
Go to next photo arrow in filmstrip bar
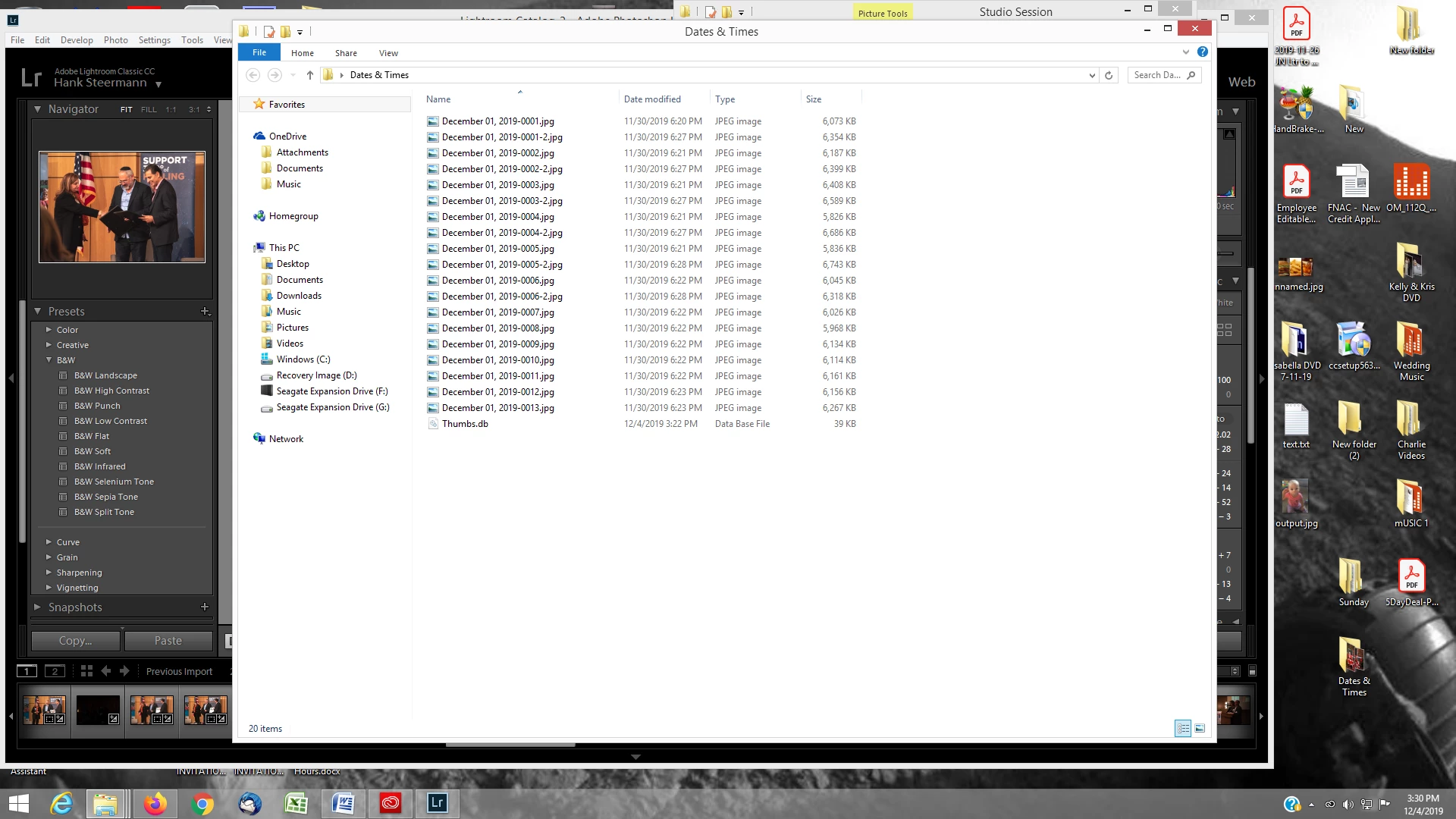[124, 671]
